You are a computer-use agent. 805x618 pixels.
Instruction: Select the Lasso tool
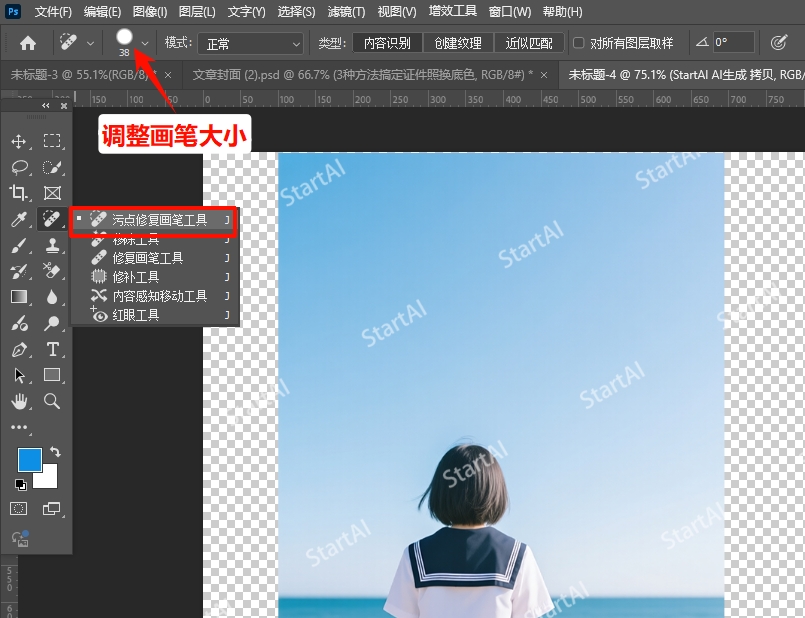[x=20, y=169]
